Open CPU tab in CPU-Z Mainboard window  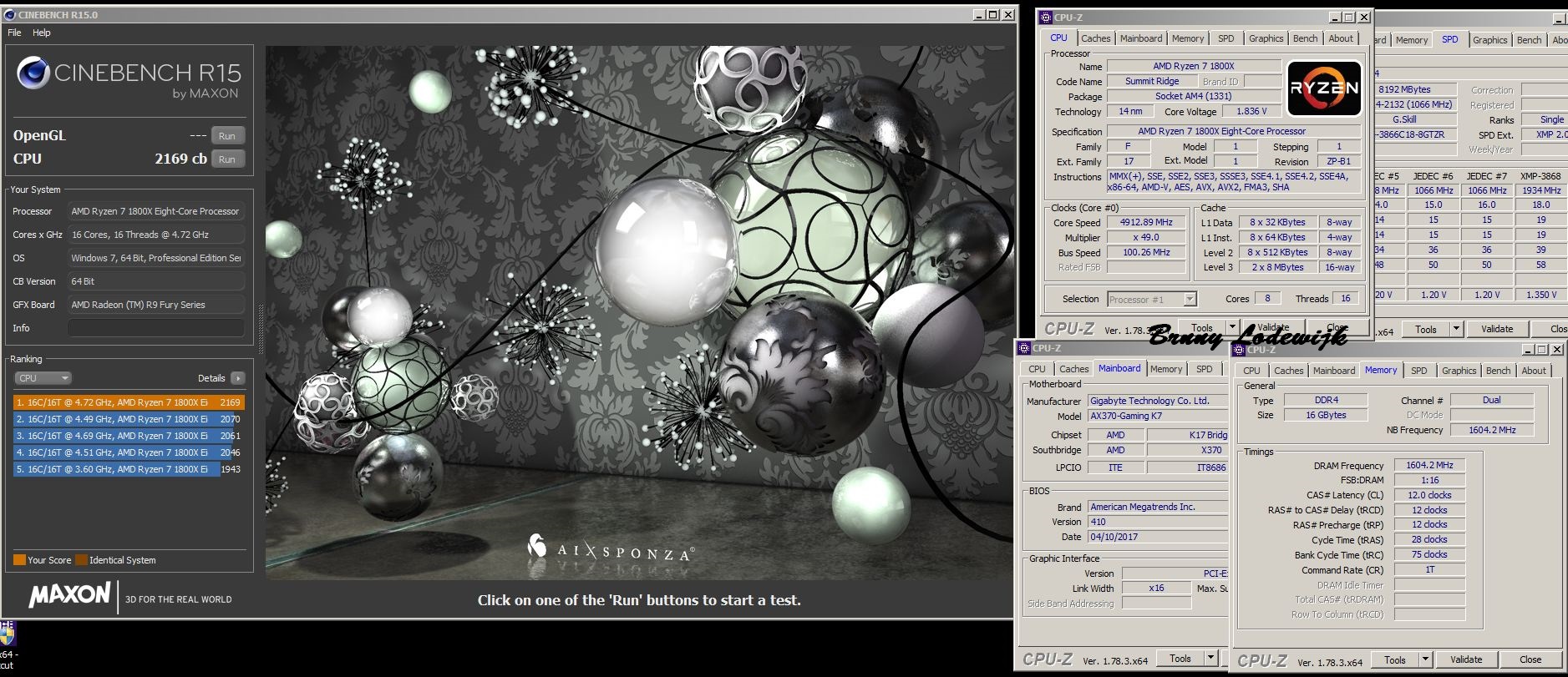click(1037, 369)
